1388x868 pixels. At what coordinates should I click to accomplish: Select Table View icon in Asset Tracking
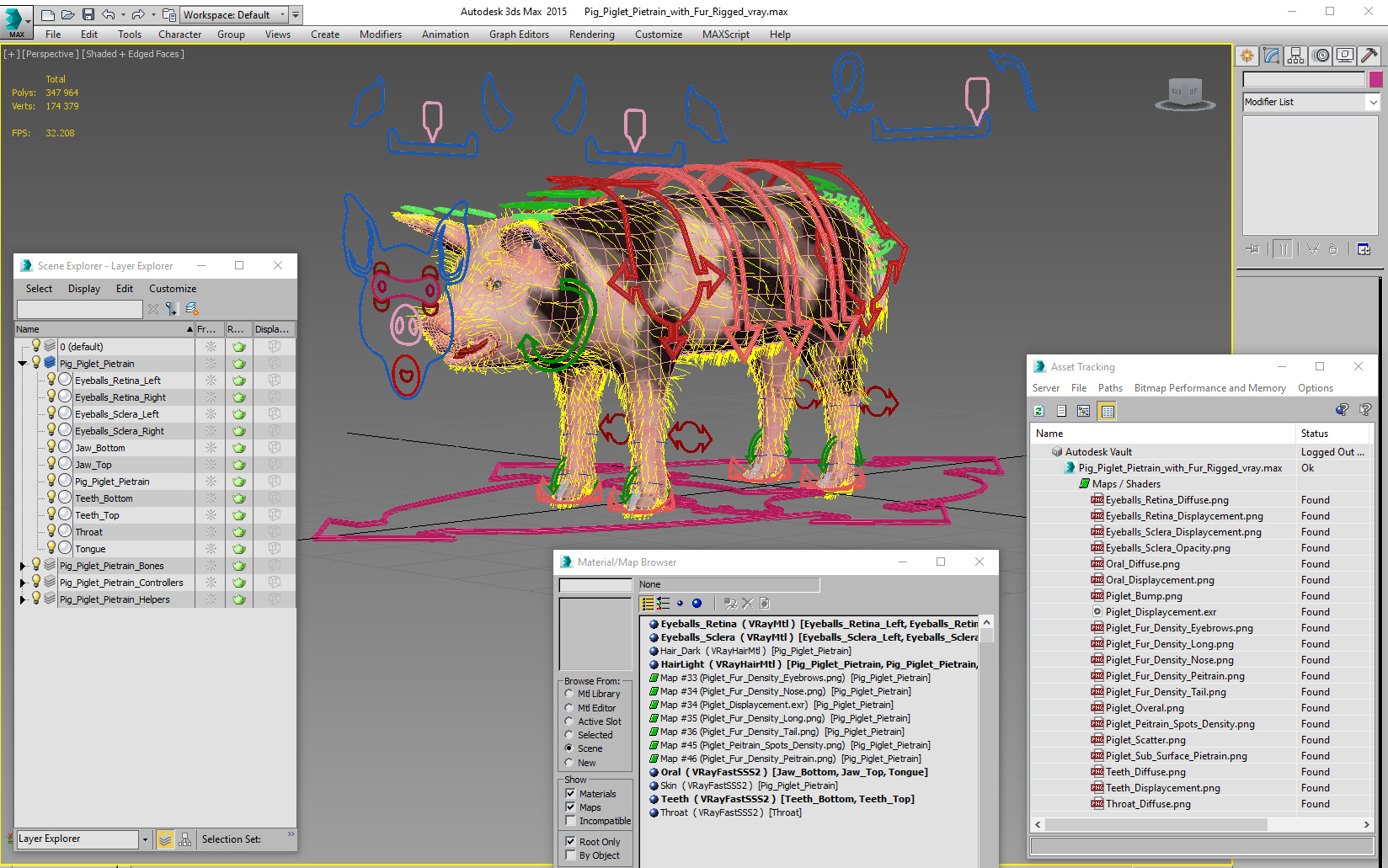click(1107, 411)
